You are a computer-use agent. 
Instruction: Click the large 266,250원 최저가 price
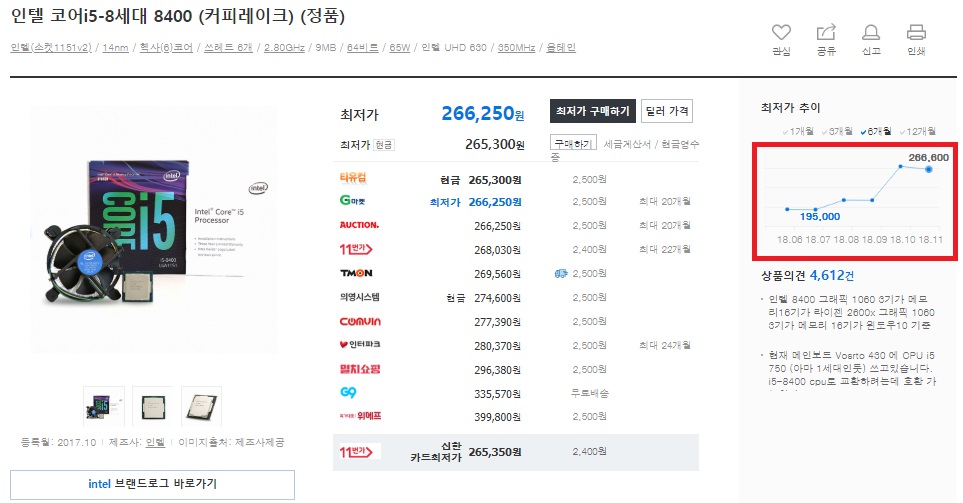[483, 113]
